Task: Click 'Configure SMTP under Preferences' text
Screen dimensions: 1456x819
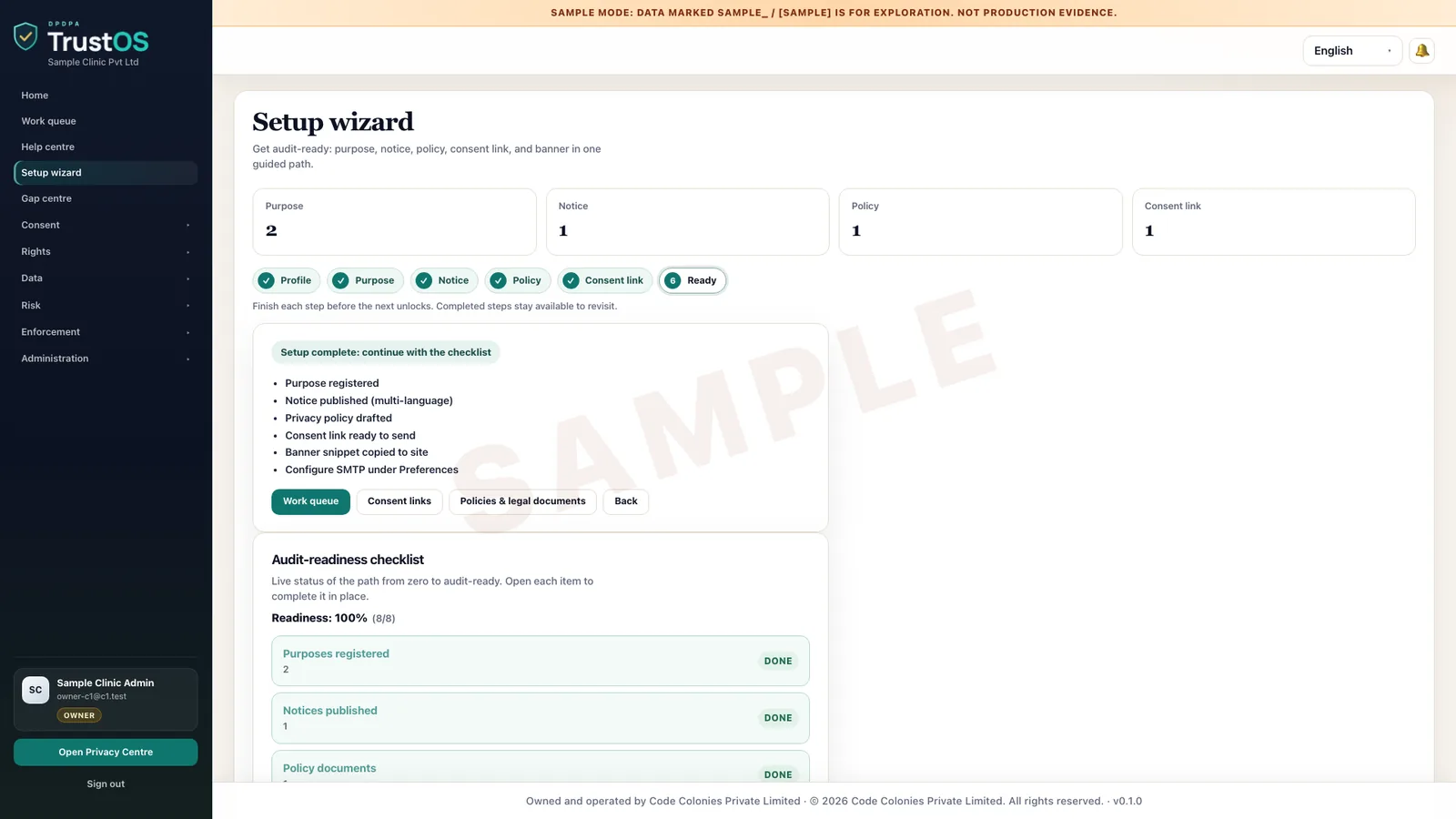Action: click(371, 470)
